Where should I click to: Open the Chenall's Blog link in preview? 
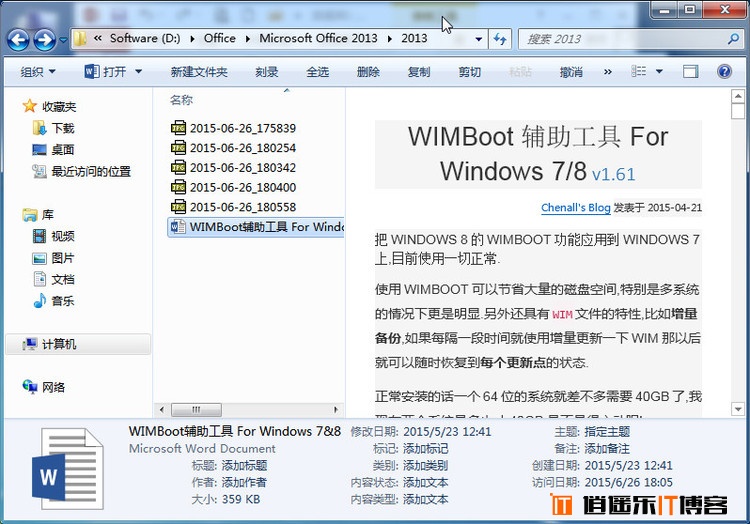(575, 207)
